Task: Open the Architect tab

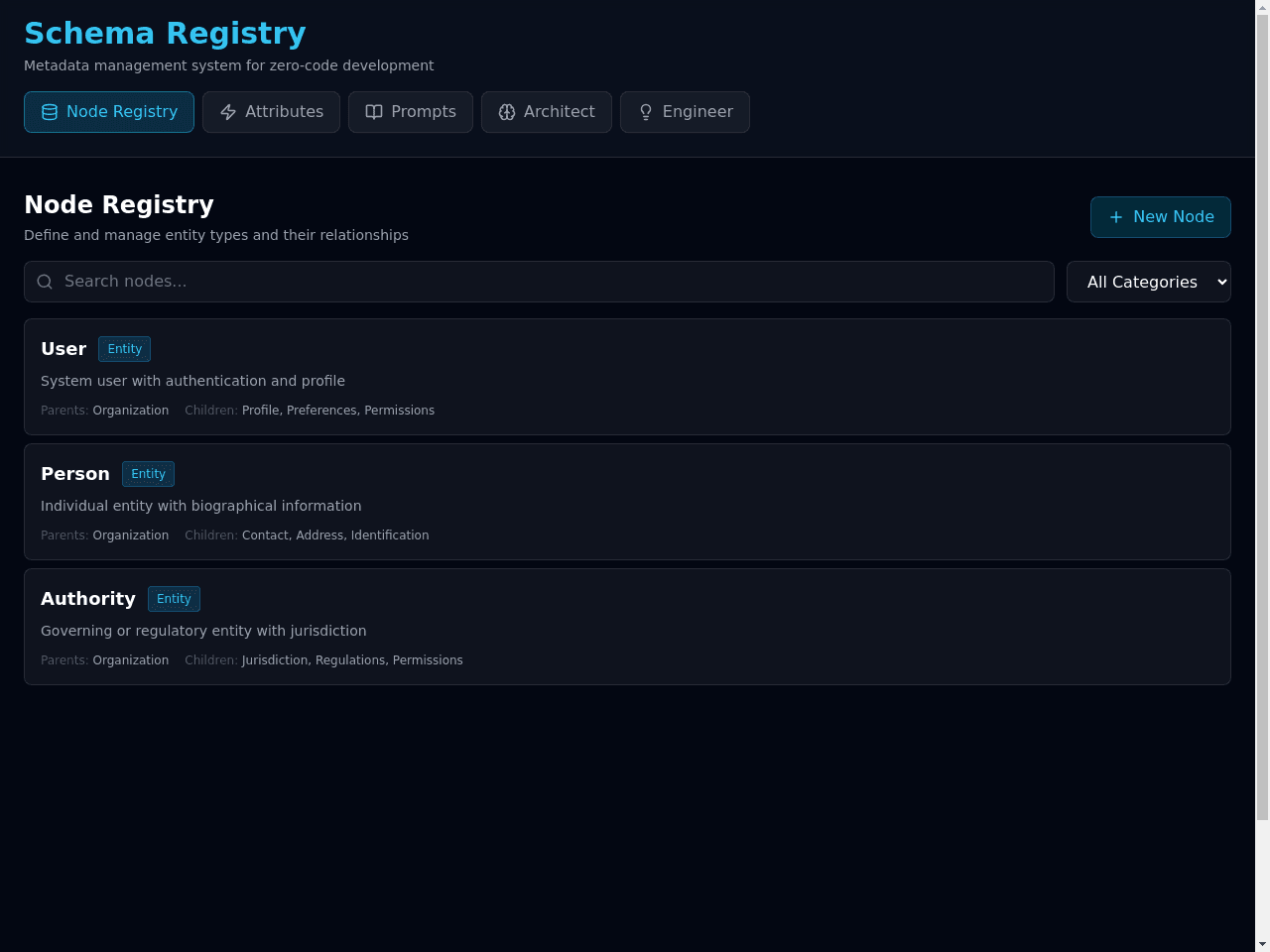Action: [547, 112]
